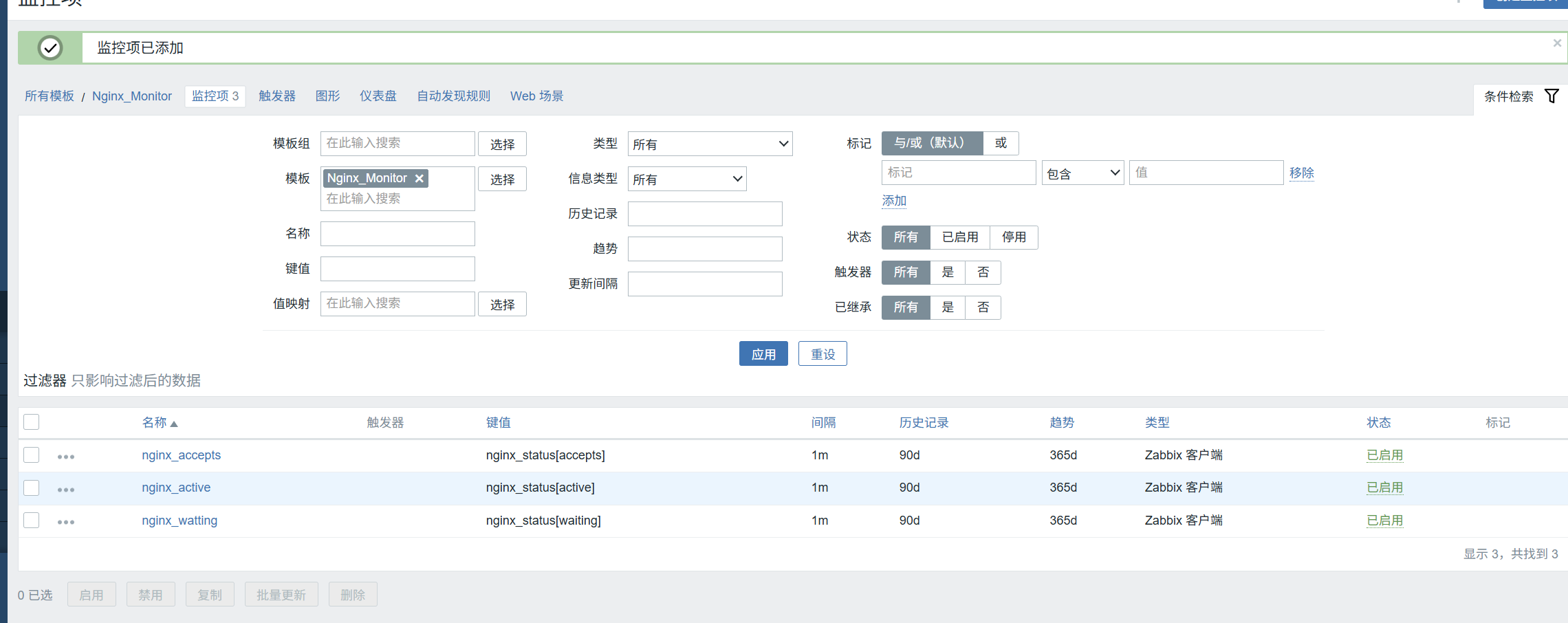The height and width of the screenshot is (623, 1568).
Task: Sort table by 类型 column
Action: point(1157,422)
